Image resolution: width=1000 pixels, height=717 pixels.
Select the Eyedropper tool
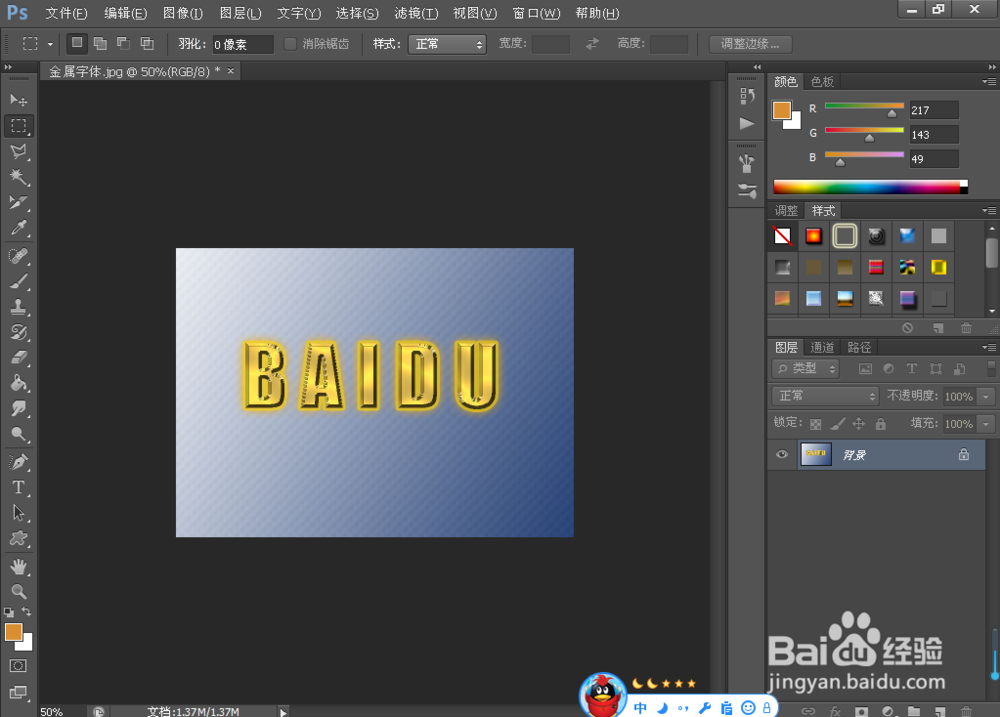(x=18, y=228)
